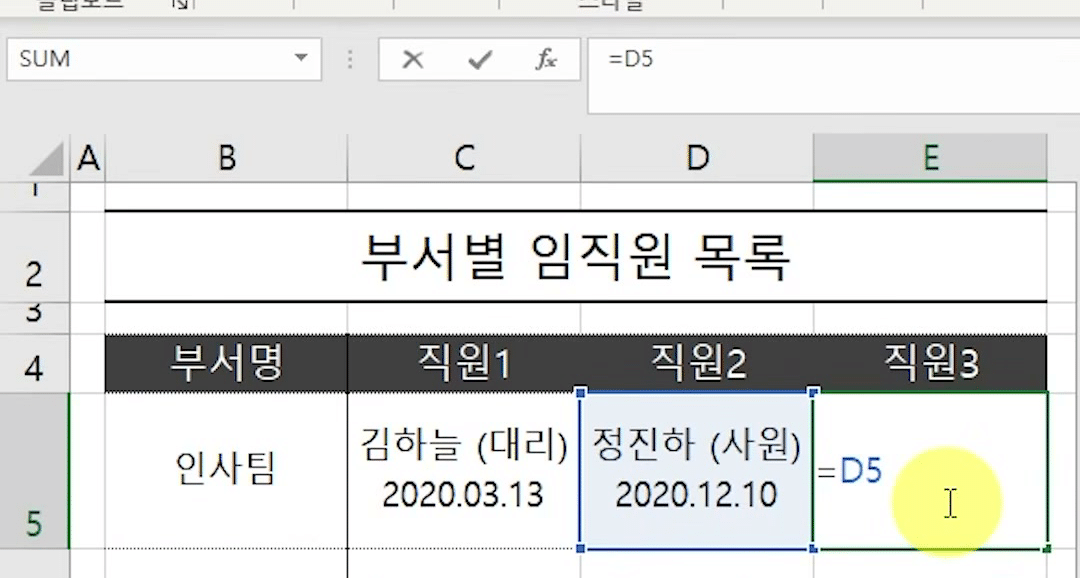The width and height of the screenshot is (1080, 578).
Task: Select row 3 header
Action: [34, 318]
